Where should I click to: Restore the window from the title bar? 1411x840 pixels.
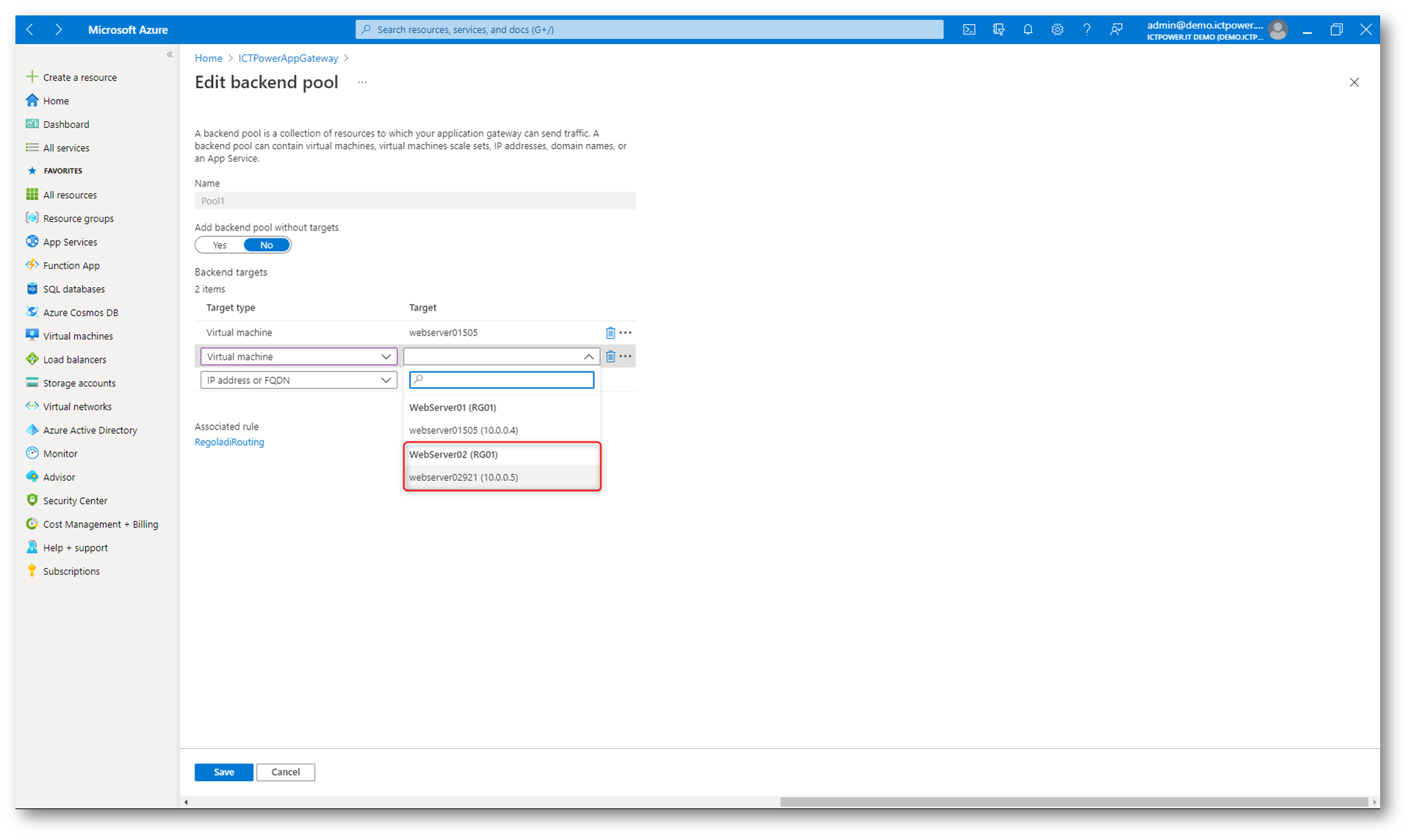[1336, 29]
